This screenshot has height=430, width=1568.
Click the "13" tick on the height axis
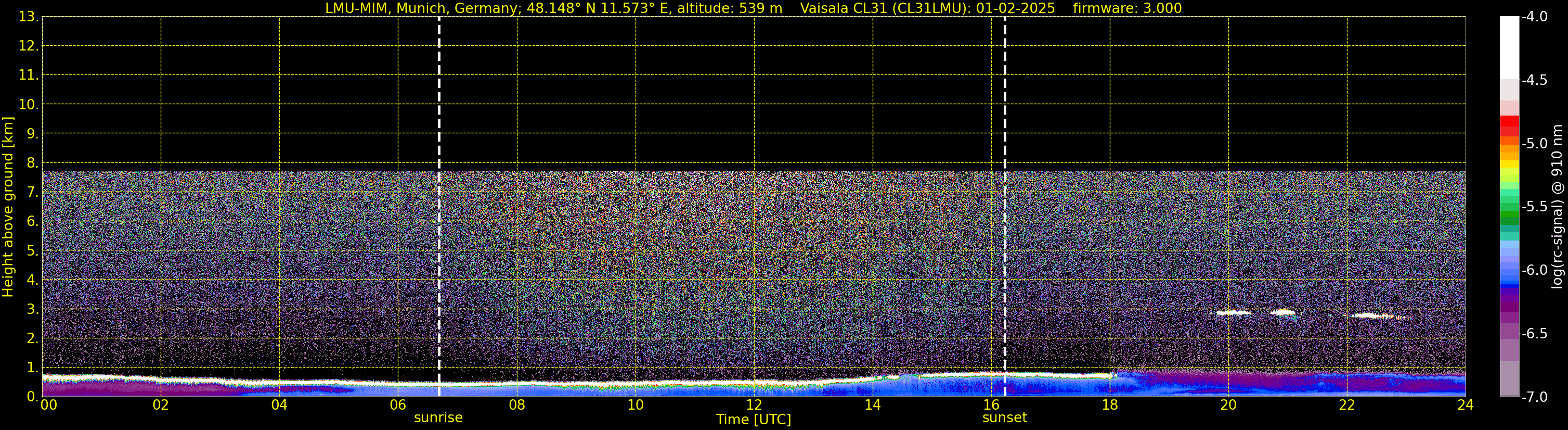click(x=28, y=17)
